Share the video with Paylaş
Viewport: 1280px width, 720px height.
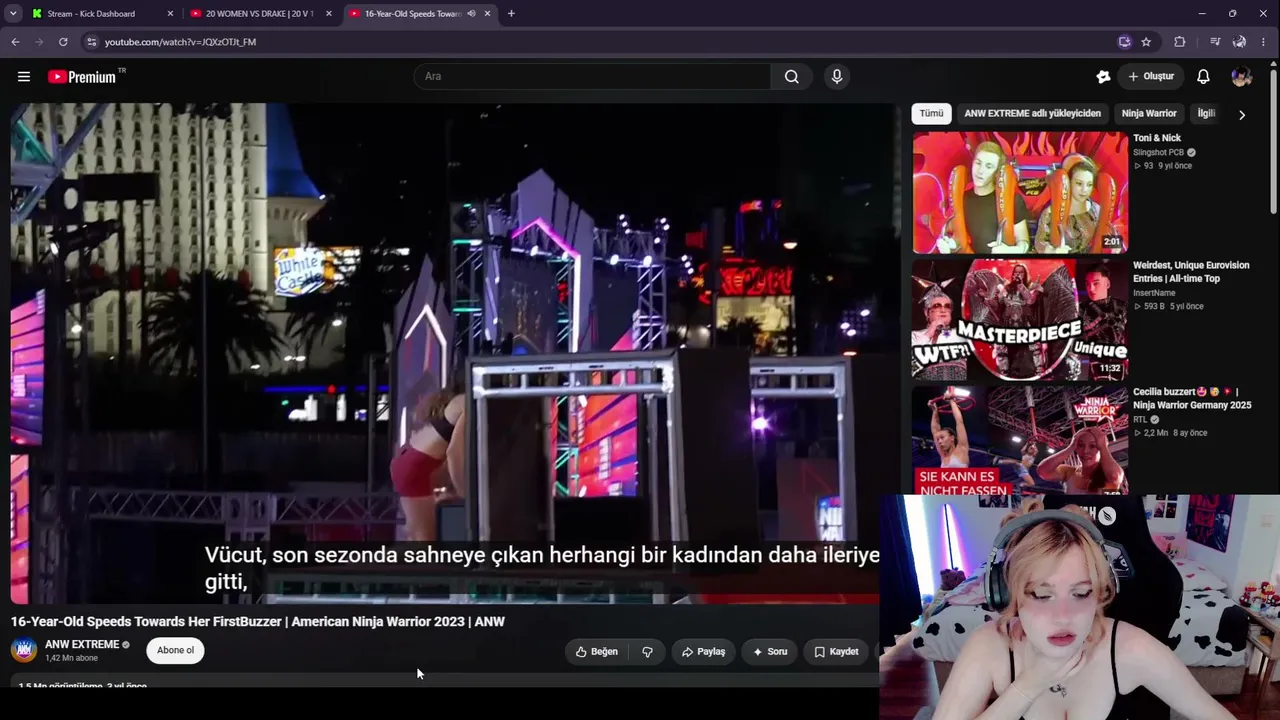[704, 652]
